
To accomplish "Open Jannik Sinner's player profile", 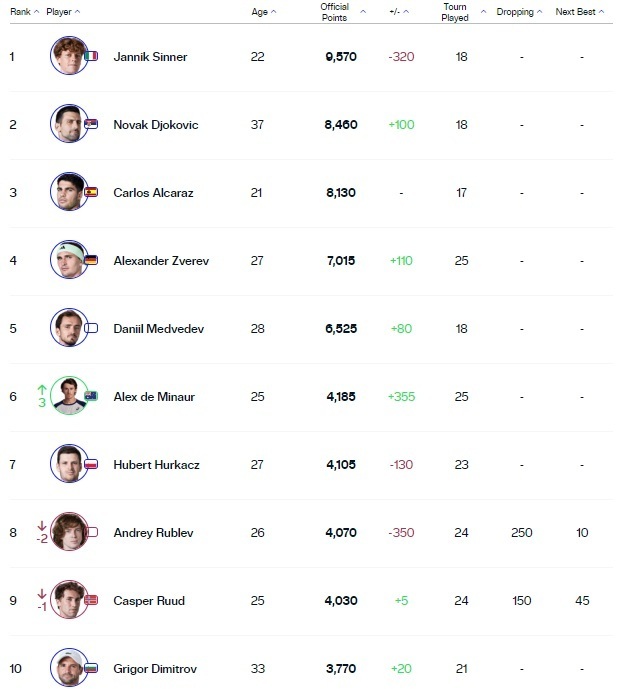I will tap(150, 57).
